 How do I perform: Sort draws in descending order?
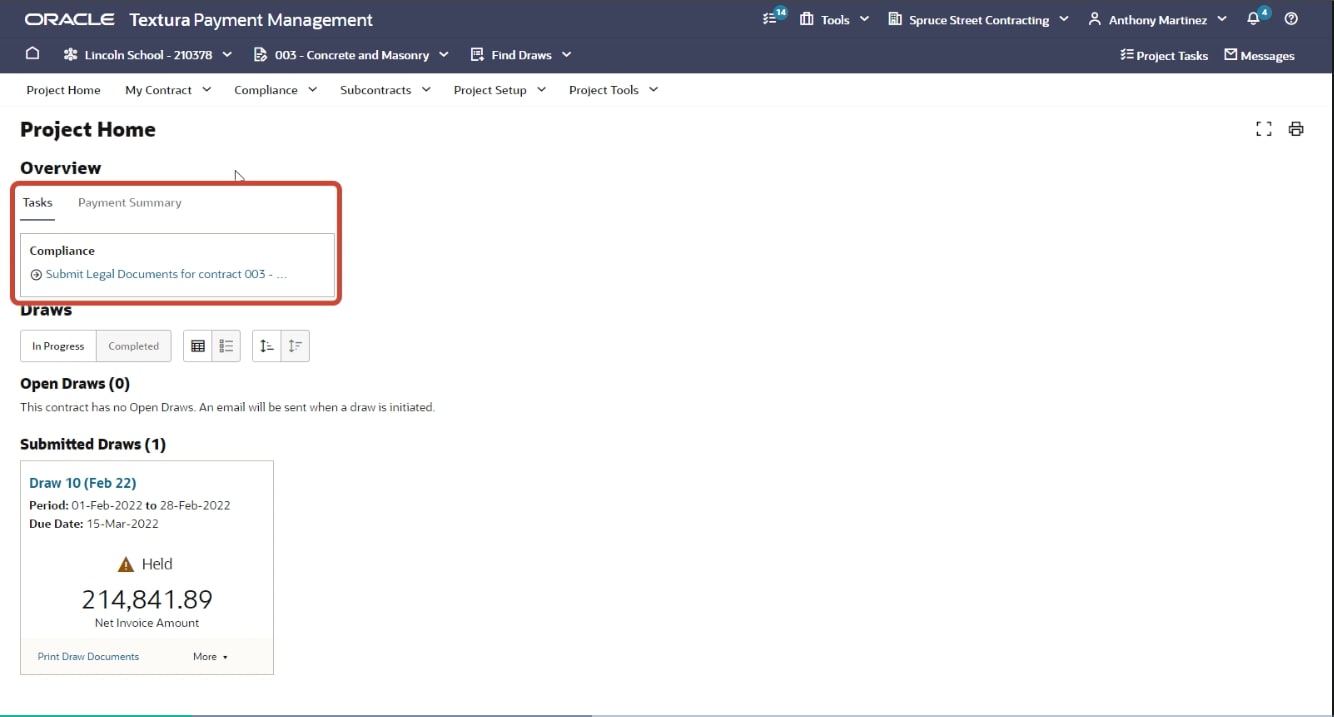pos(295,346)
